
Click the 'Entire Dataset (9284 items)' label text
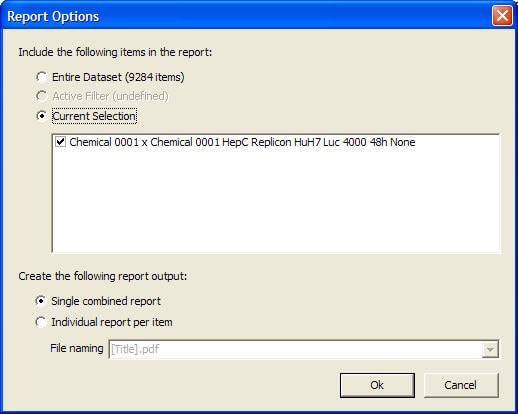118,77
